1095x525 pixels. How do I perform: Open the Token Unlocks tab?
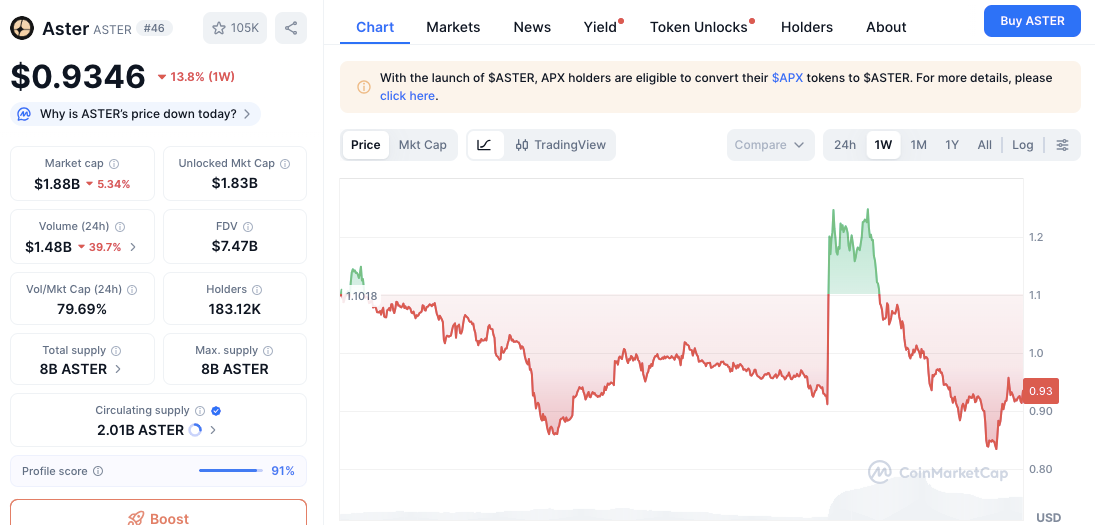(698, 27)
